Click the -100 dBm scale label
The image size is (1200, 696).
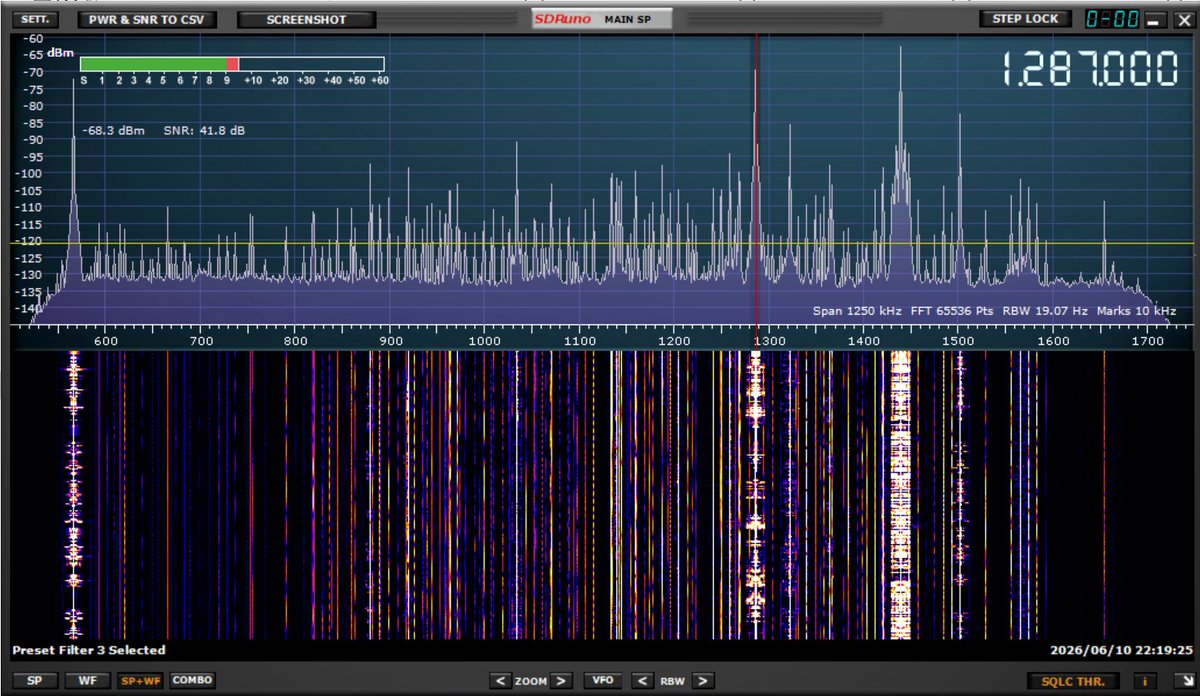tap(29, 174)
